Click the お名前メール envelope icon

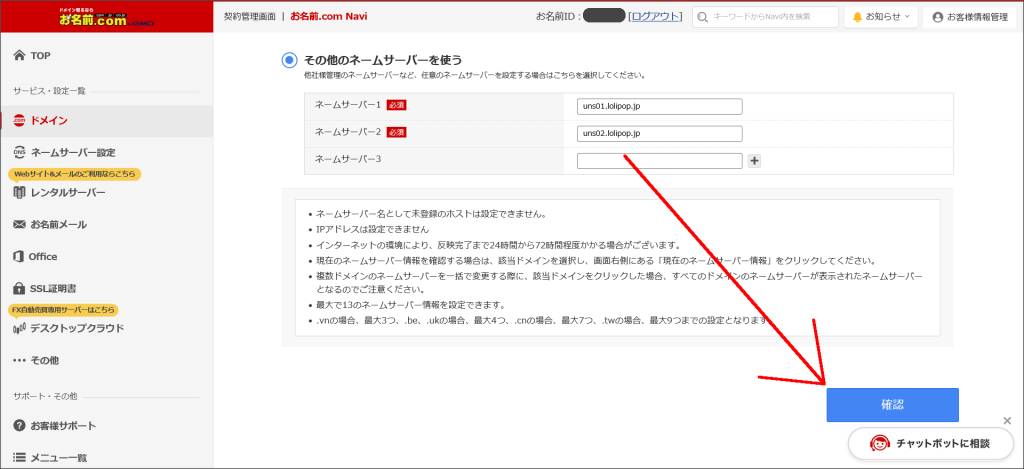tap(20, 224)
